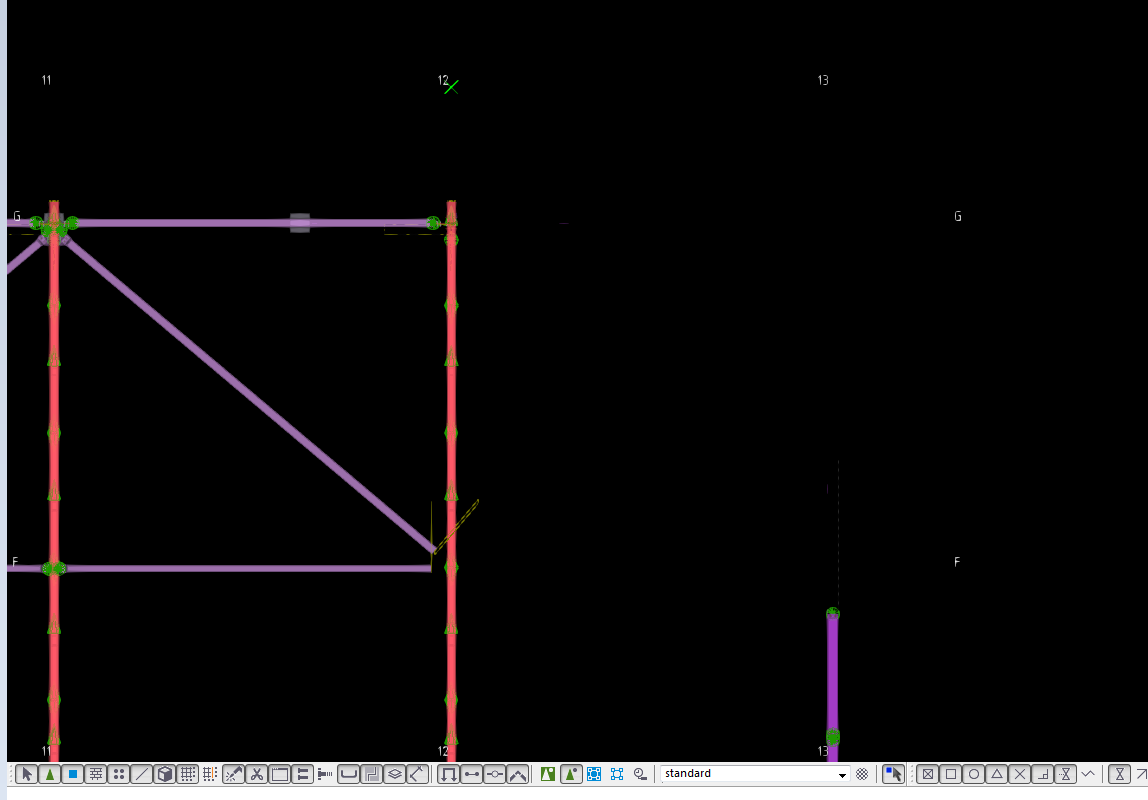Toggle the Select grids switch

188,774
